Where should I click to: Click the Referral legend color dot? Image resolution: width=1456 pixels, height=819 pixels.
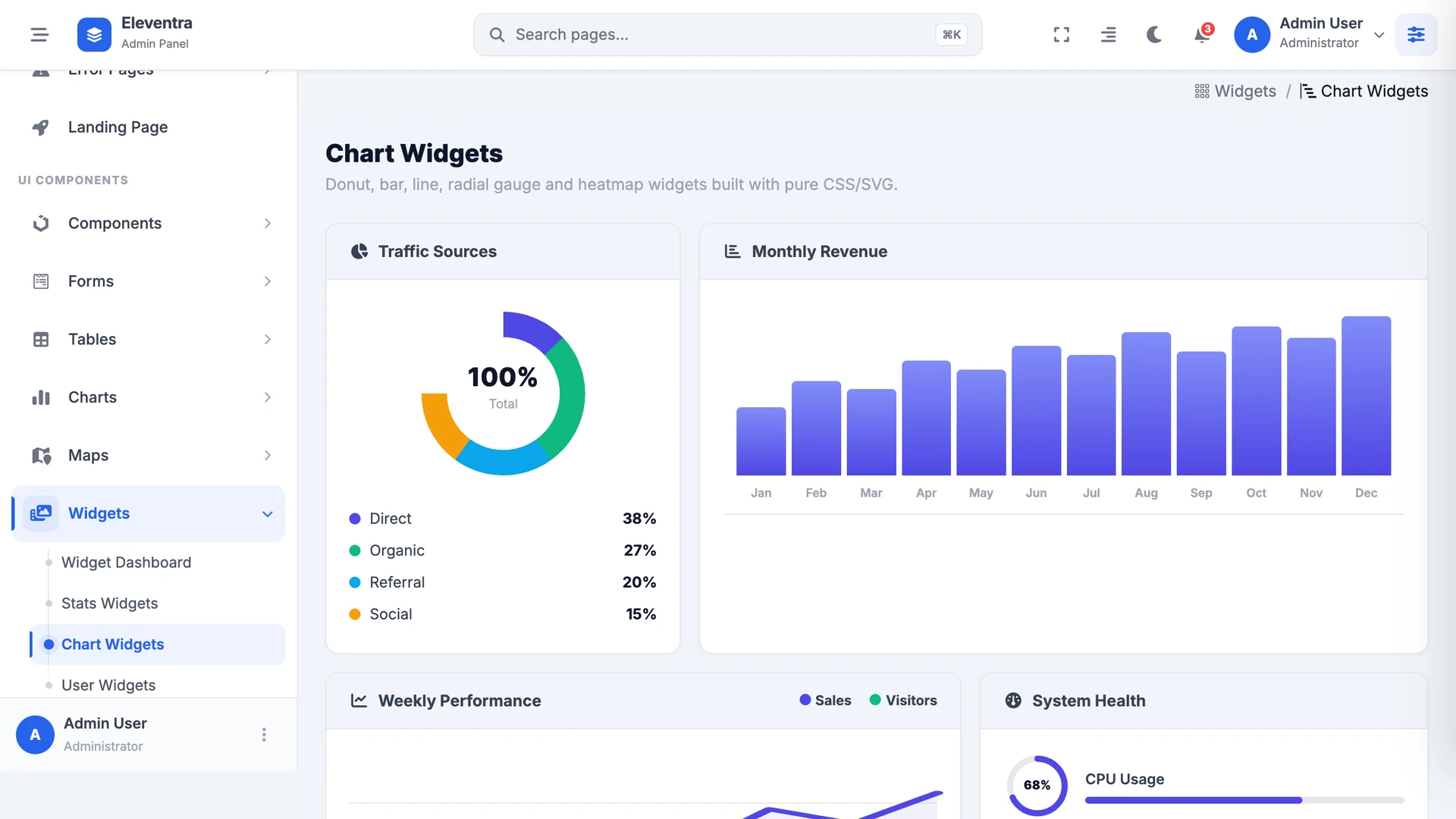pos(354,582)
